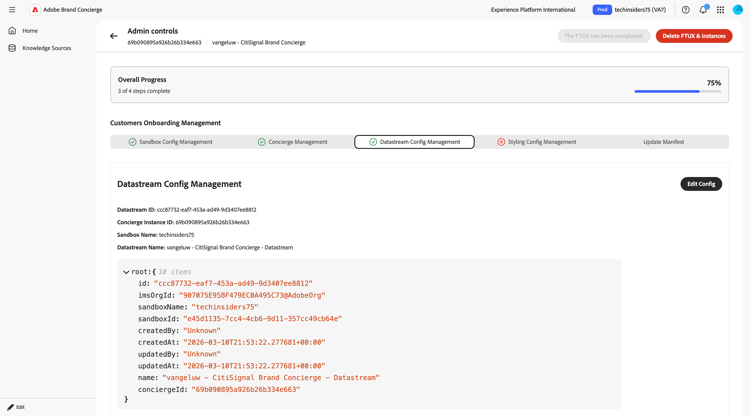Open the Update Manifest tab
This screenshot has width=750, height=416.
click(x=663, y=142)
